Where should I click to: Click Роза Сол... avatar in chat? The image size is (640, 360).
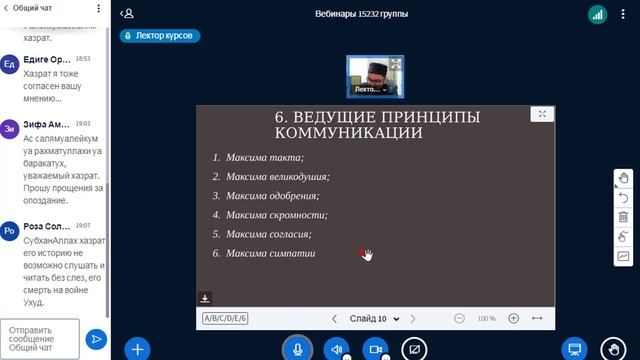9,231
